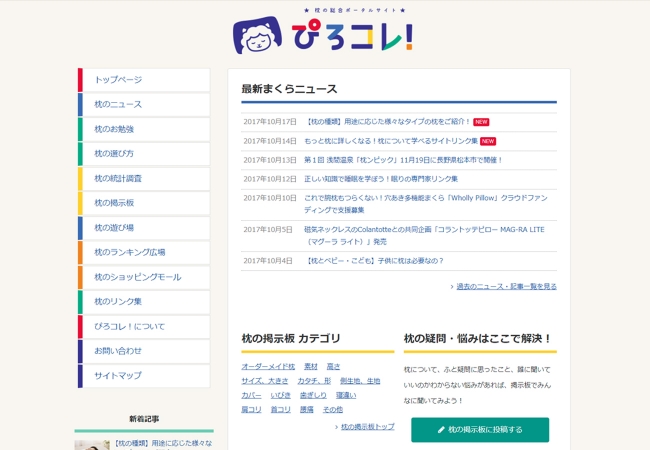Open the 【枕の種類】 article link under 新着記事
Viewport: 650px width, 450px height.
163,444
